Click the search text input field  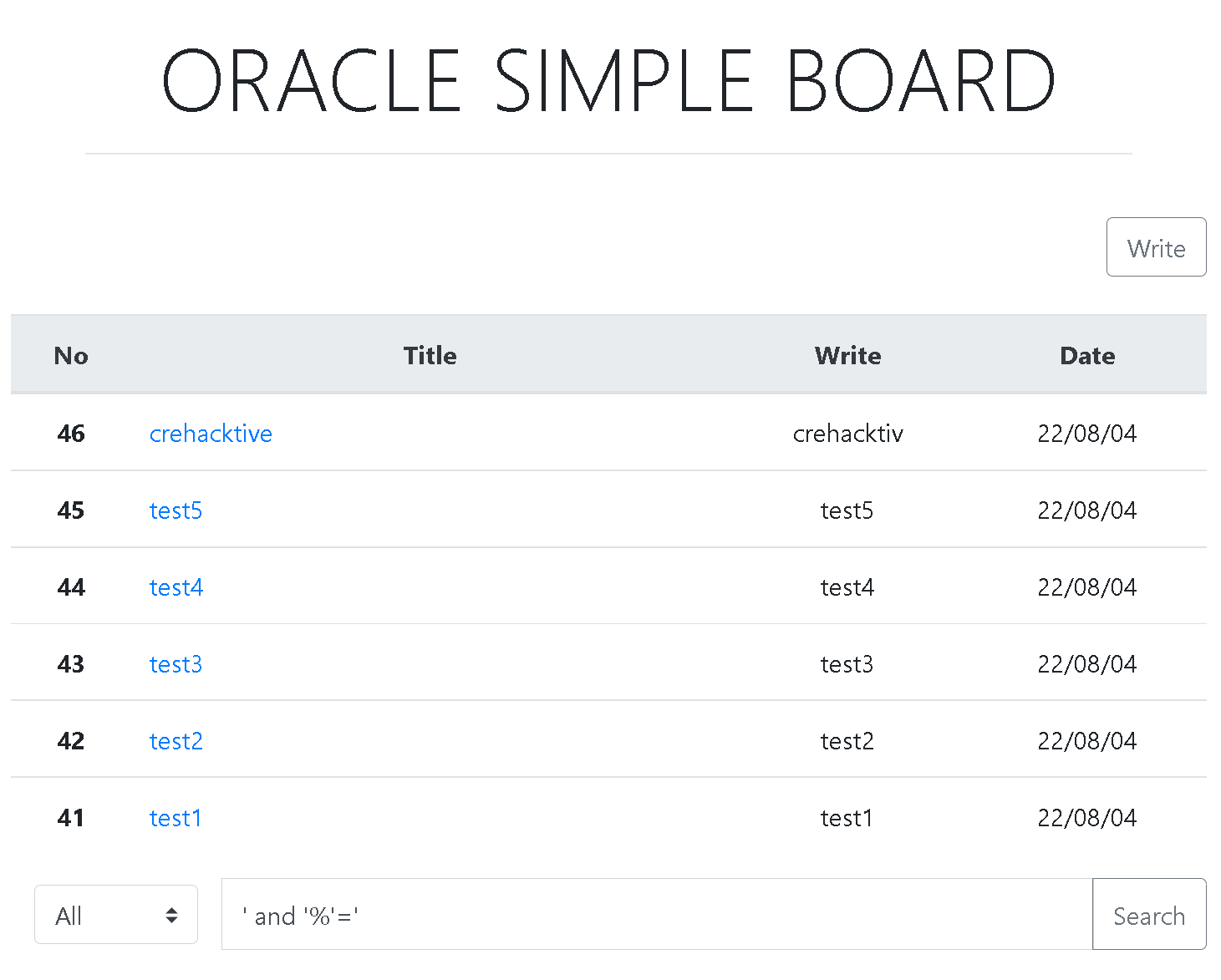pyautogui.click(x=657, y=915)
